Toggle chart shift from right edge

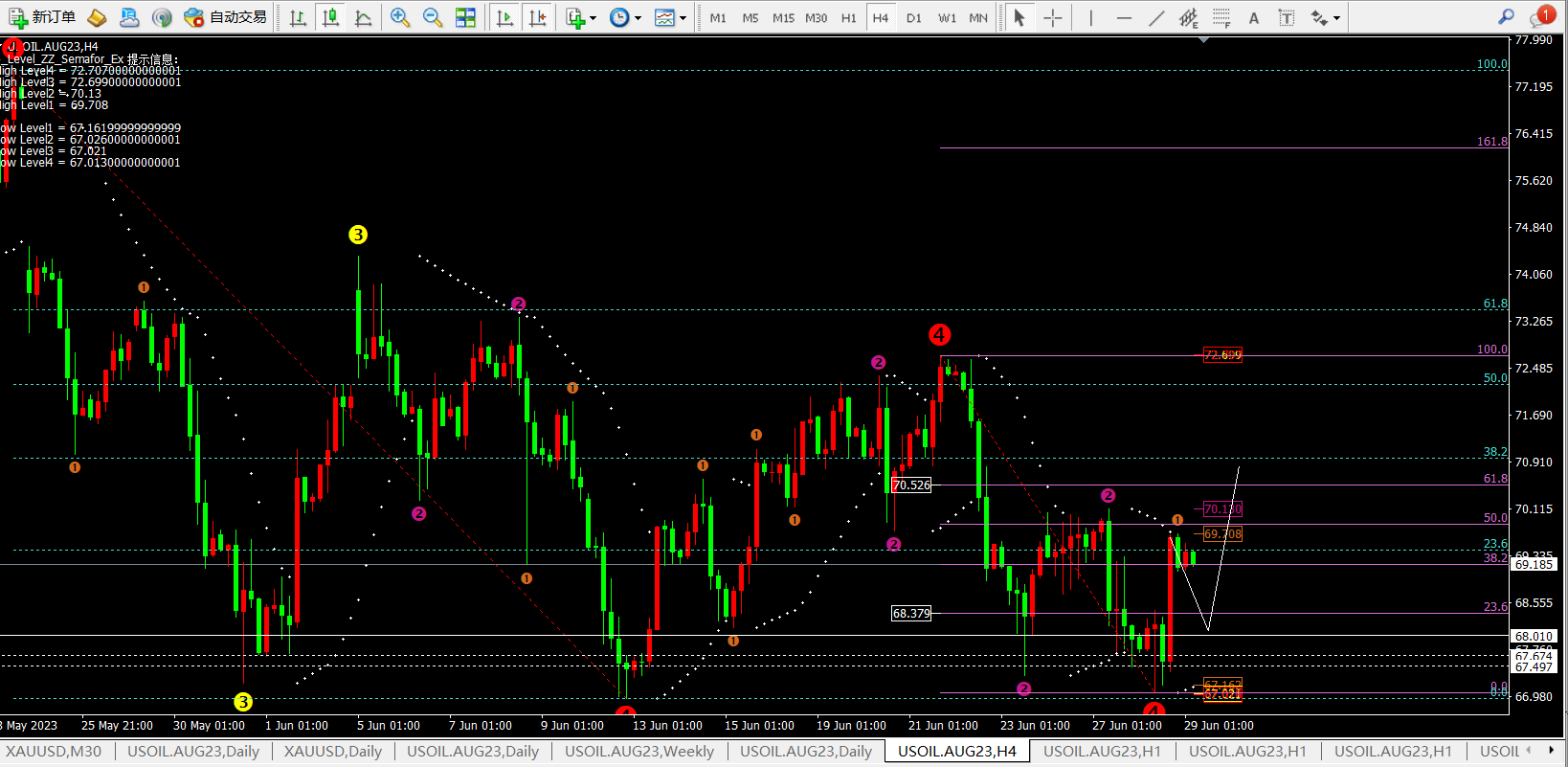click(x=538, y=17)
